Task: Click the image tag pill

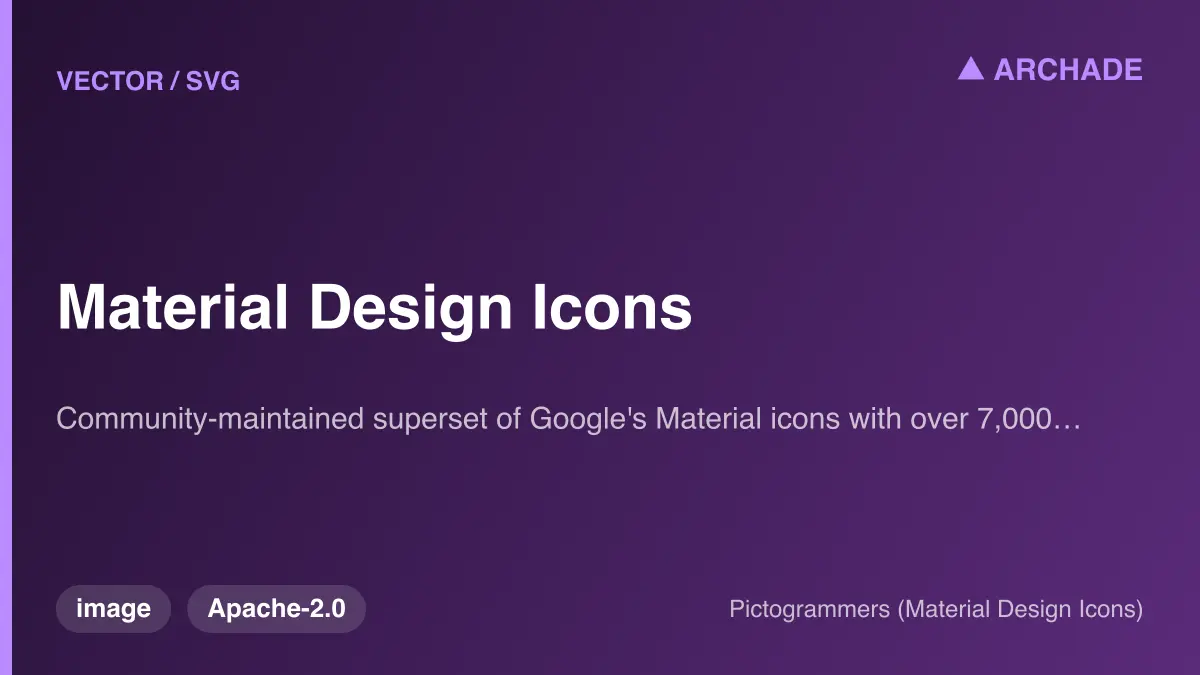Action: pyautogui.click(x=114, y=609)
